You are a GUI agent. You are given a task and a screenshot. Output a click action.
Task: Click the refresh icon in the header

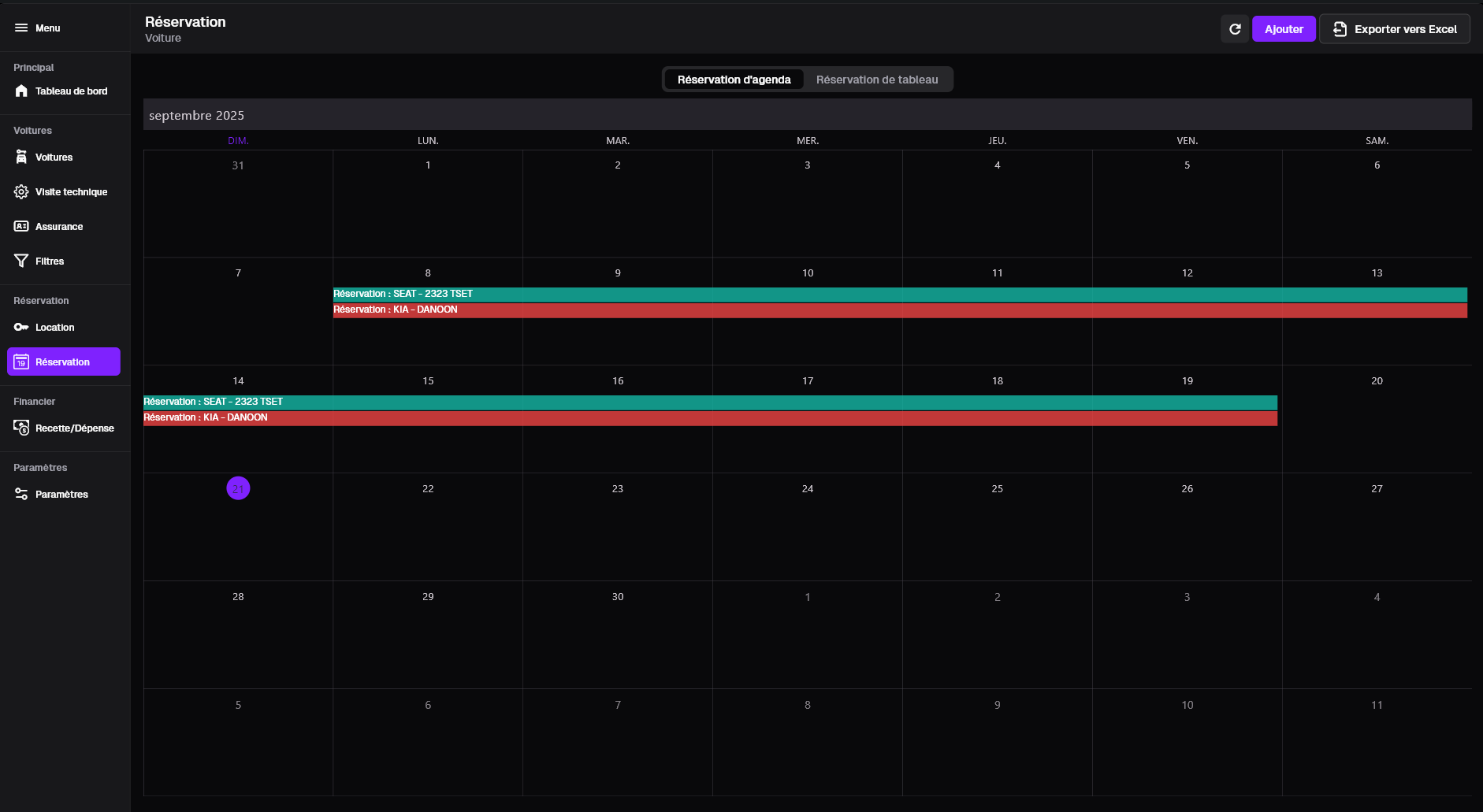1236,28
